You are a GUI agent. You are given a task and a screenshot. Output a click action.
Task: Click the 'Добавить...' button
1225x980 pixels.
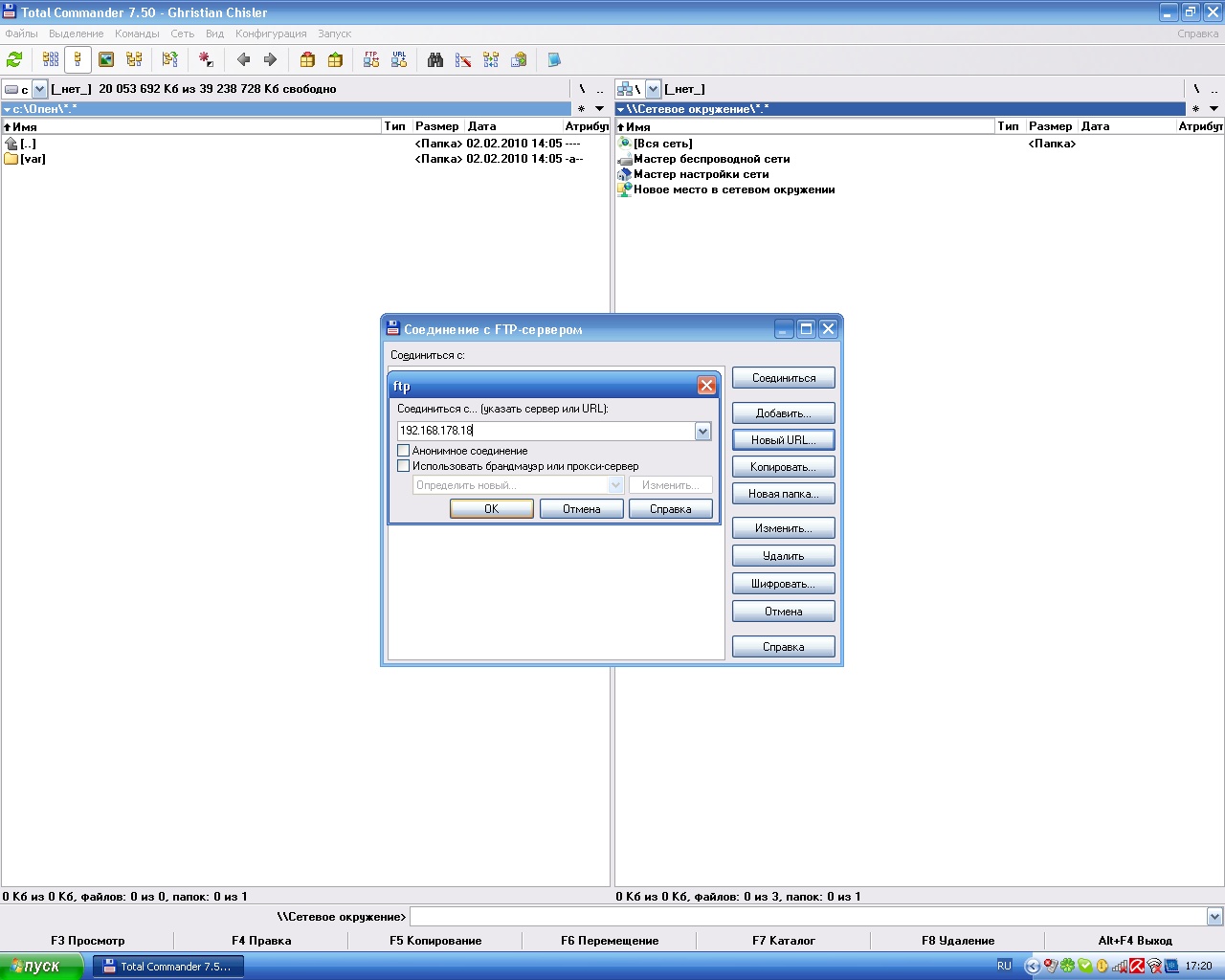click(784, 413)
